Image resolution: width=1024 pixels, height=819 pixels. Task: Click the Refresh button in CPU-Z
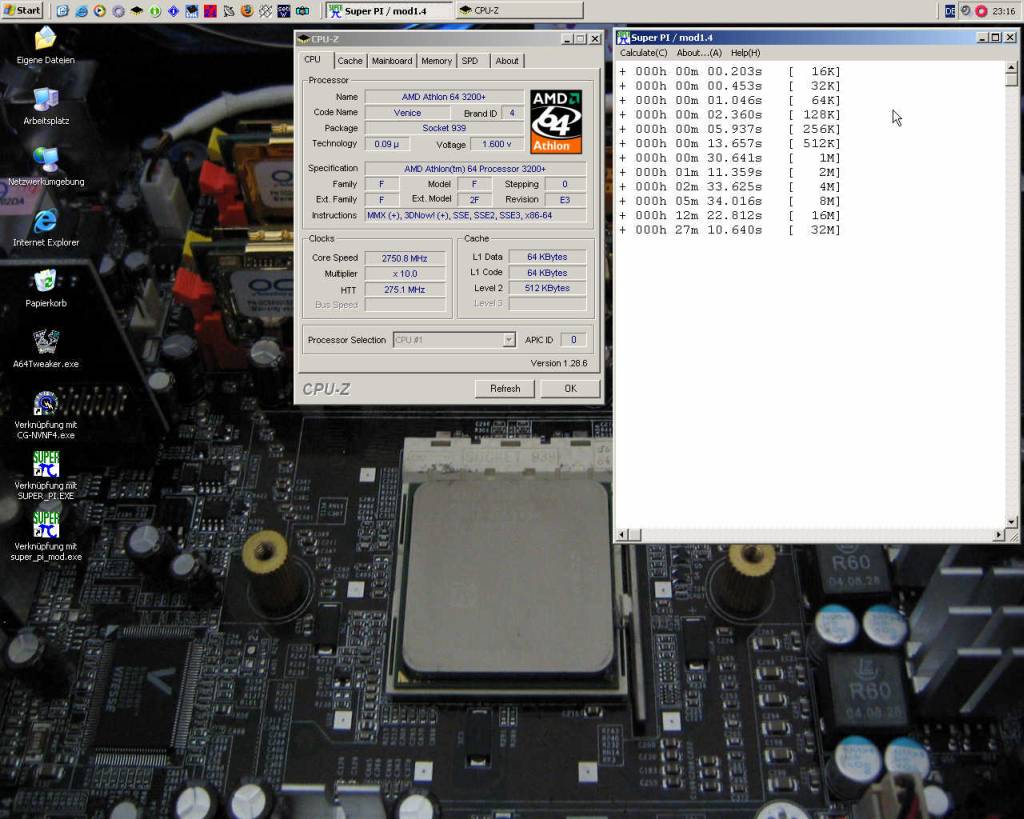(x=505, y=389)
